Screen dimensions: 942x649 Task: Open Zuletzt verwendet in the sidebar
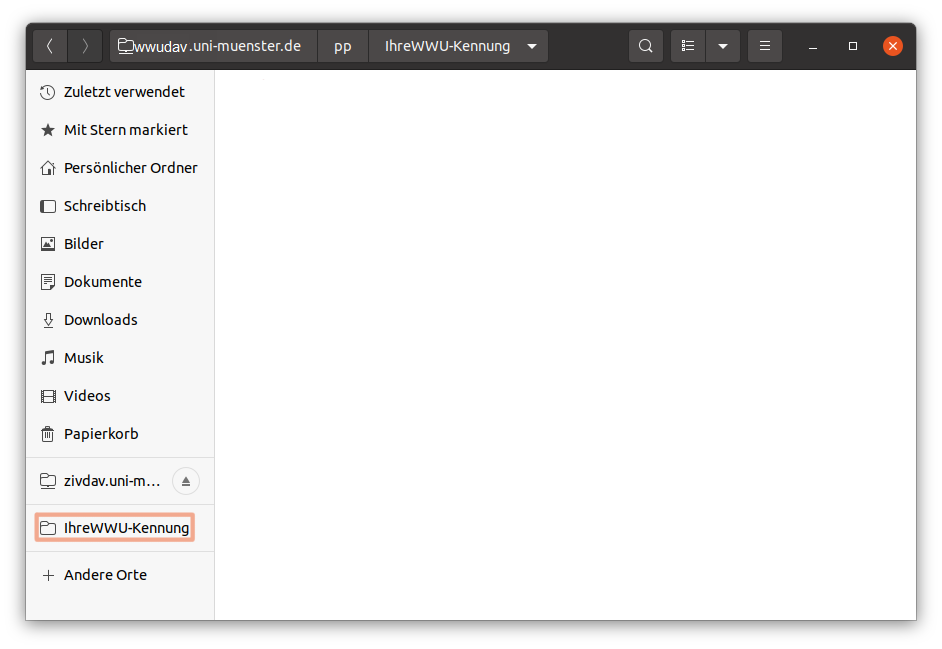[124, 92]
